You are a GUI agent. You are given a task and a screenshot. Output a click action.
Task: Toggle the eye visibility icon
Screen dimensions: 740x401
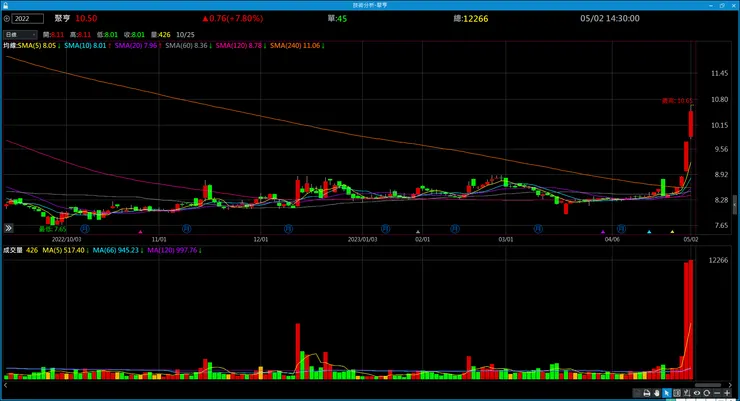pyautogui.click(x=697, y=393)
